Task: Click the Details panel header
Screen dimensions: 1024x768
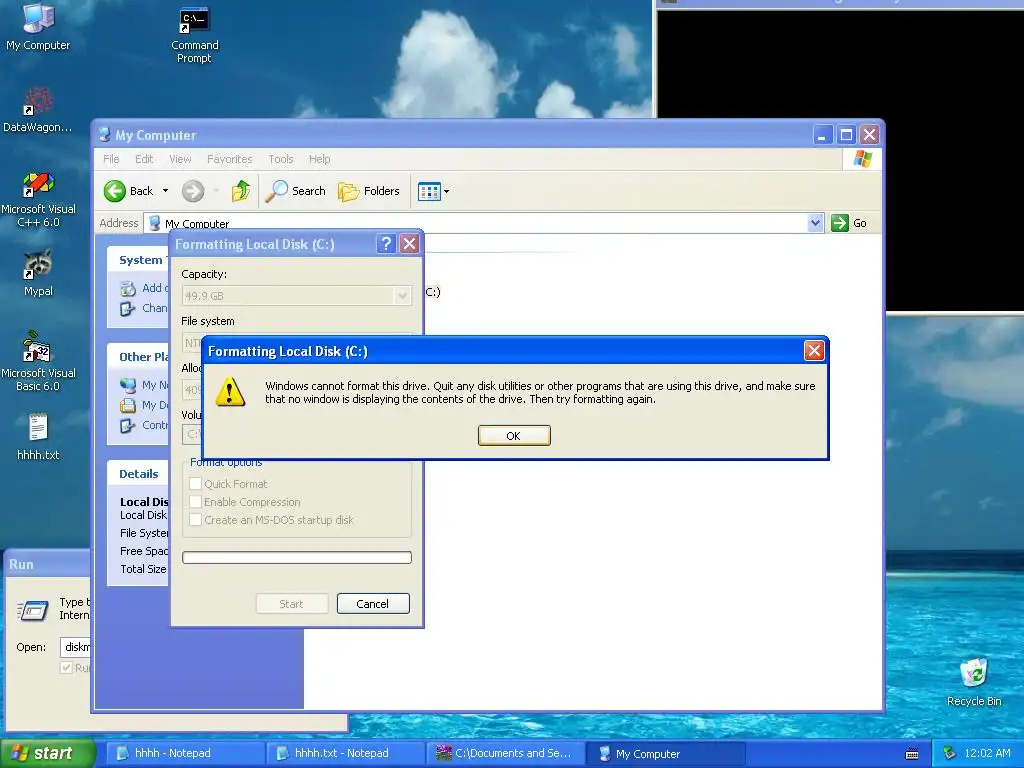Action: pyautogui.click(x=138, y=474)
